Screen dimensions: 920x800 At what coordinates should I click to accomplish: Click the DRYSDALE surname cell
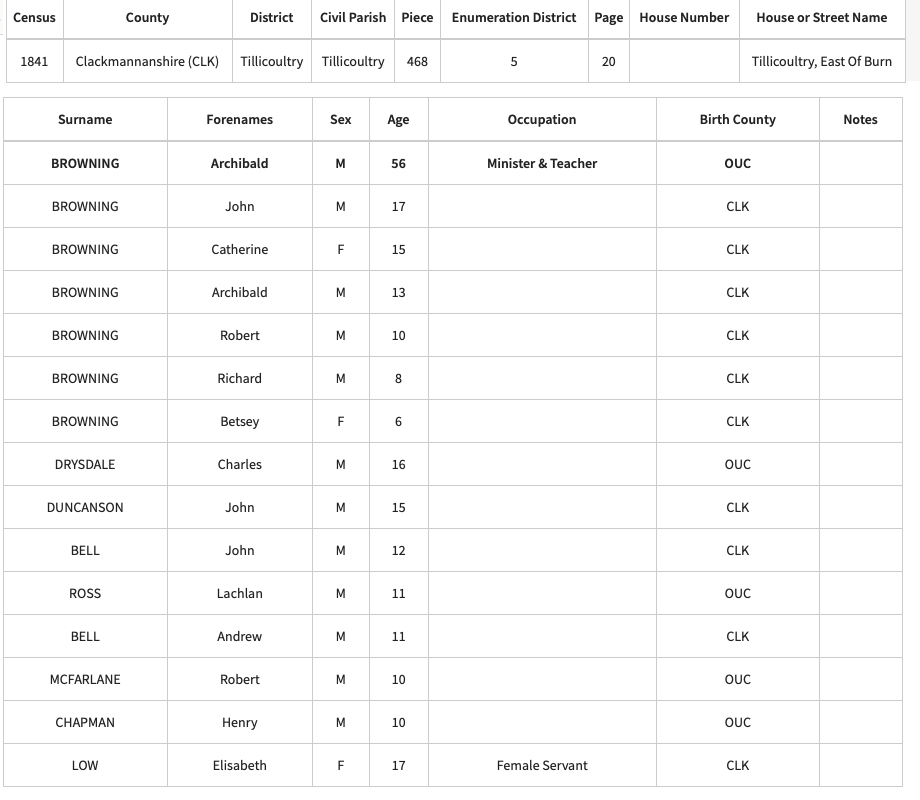pos(85,464)
